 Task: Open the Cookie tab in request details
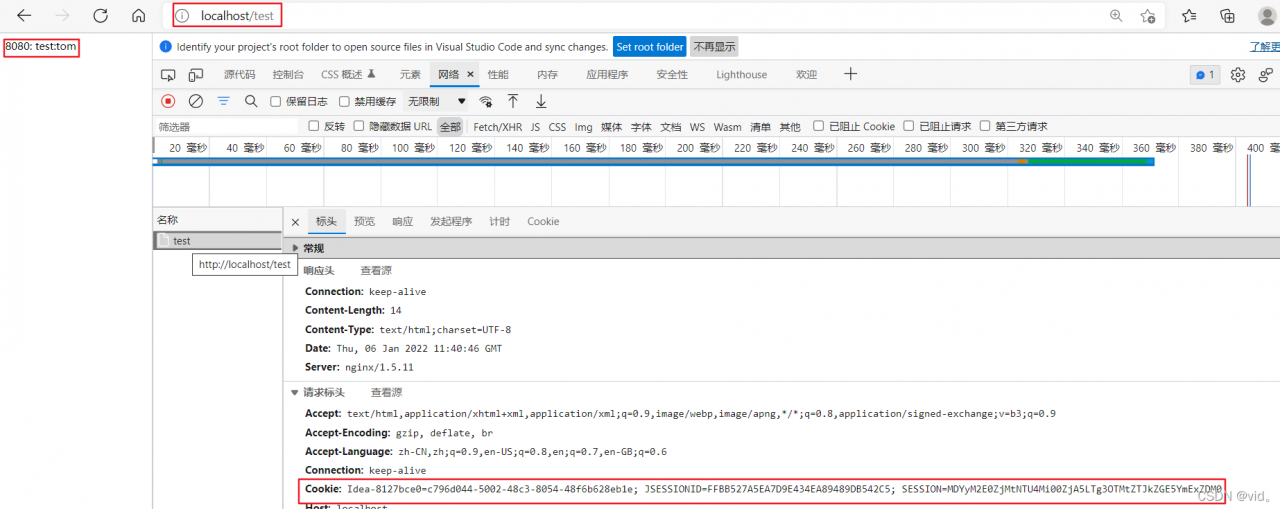pyautogui.click(x=543, y=222)
